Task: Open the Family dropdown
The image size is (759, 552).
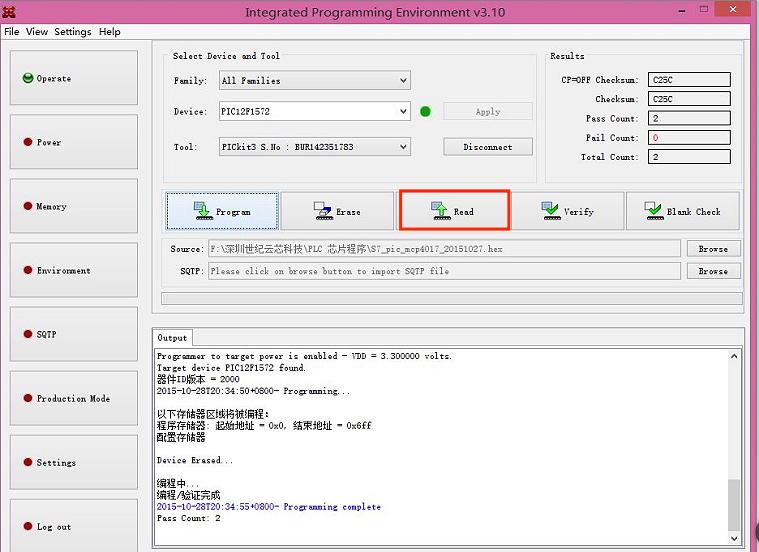Action: [315, 80]
